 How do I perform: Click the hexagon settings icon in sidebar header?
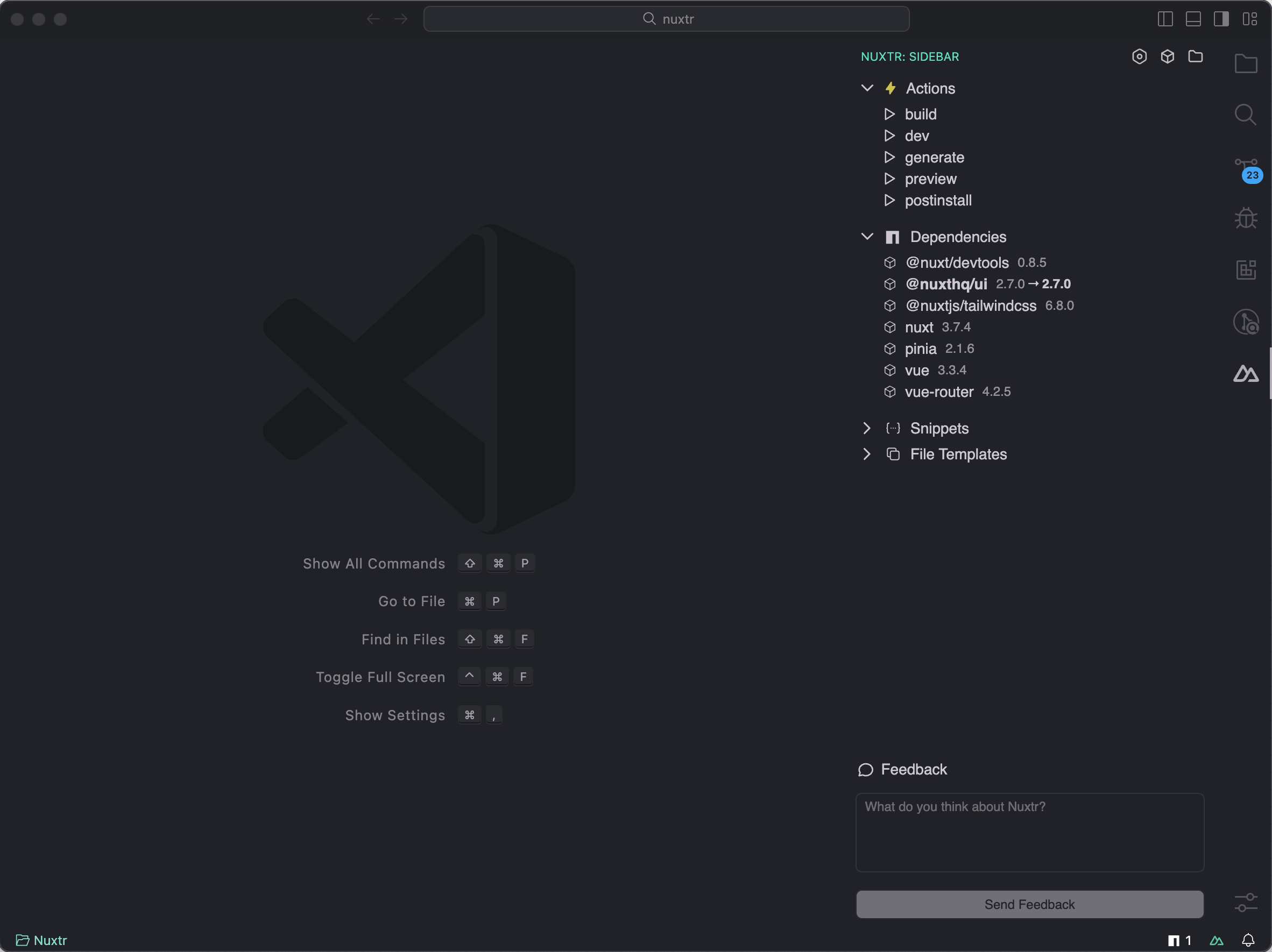[1139, 56]
